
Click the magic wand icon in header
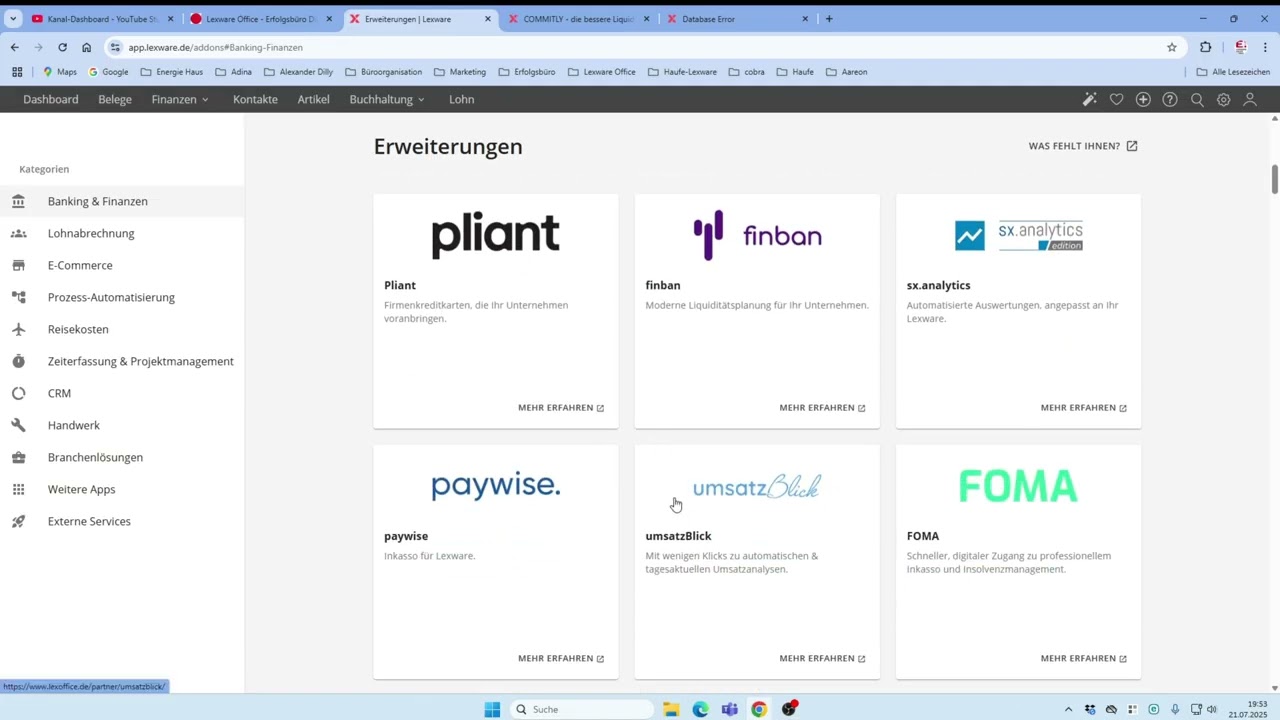click(1090, 99)
